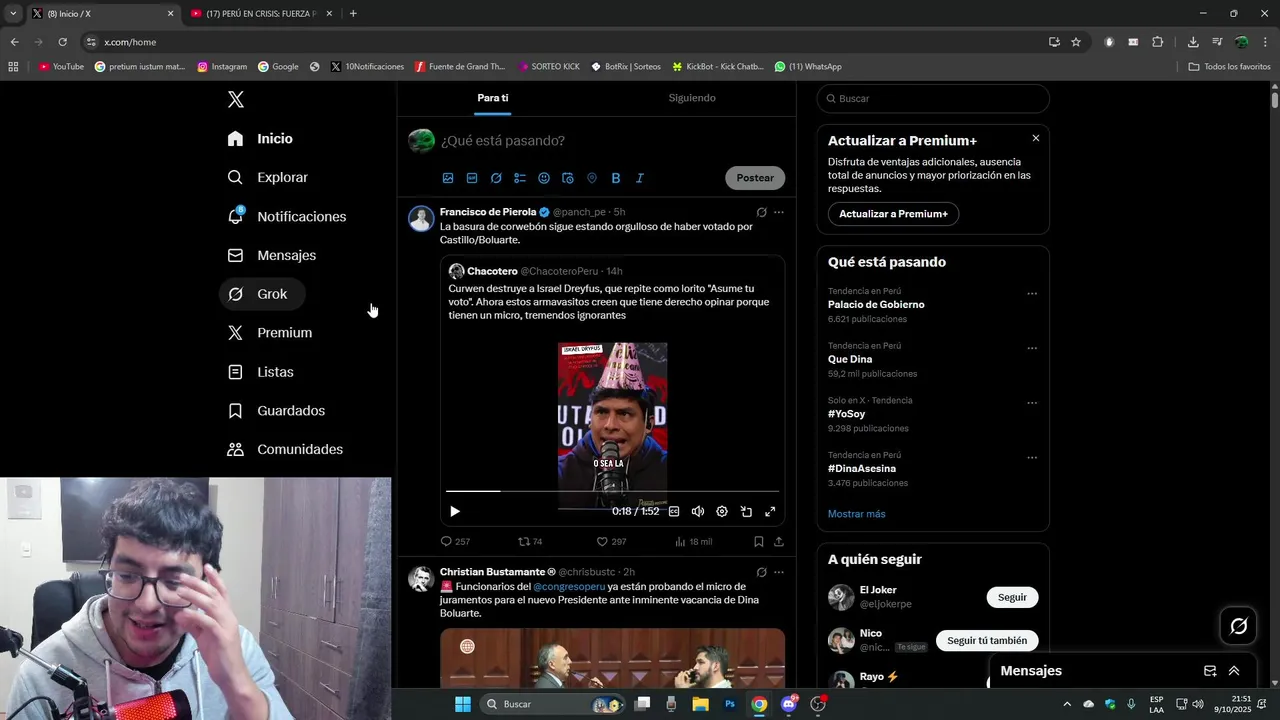Open Comunidades in the sidebar
Image resolution: width=1280 pixels, height=720 pixels.
point(285,450)
